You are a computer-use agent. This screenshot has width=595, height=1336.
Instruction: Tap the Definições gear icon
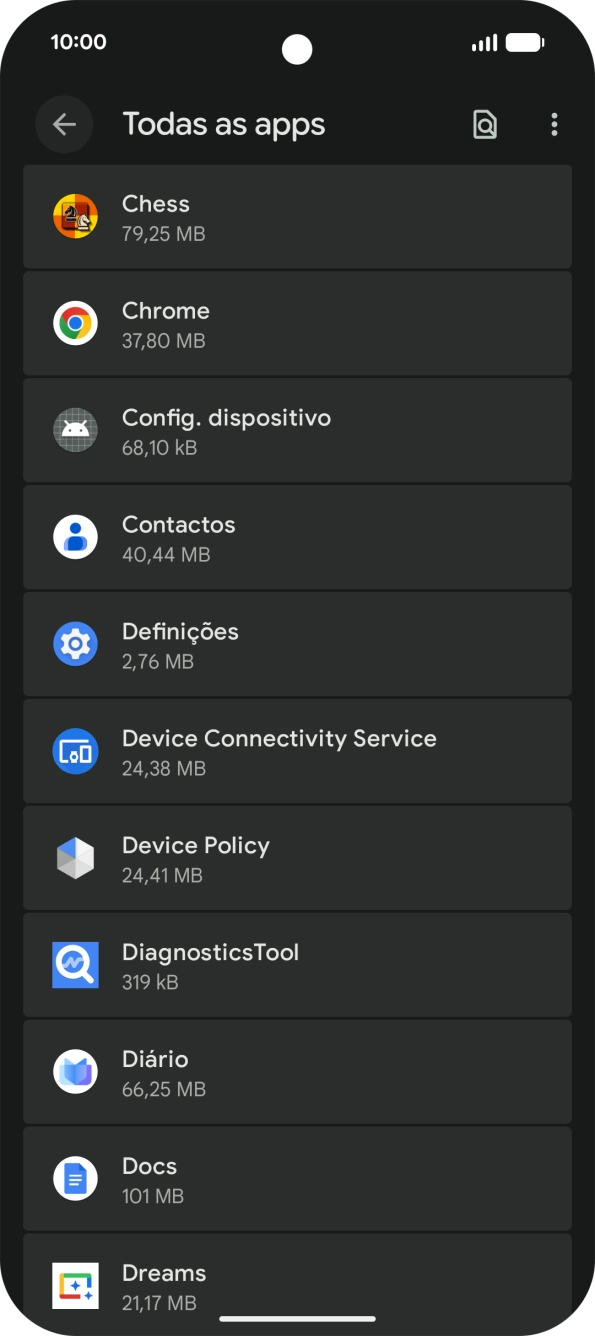pos(75,645)
